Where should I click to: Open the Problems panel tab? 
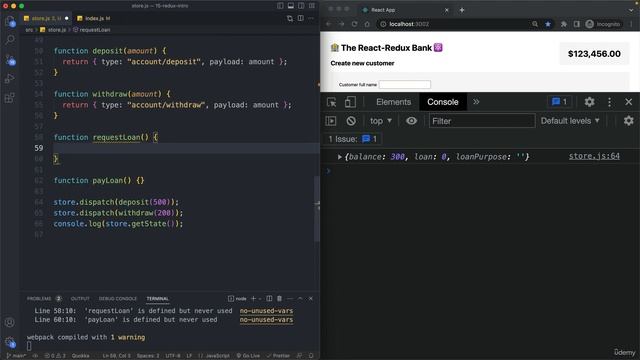point(44,299)
